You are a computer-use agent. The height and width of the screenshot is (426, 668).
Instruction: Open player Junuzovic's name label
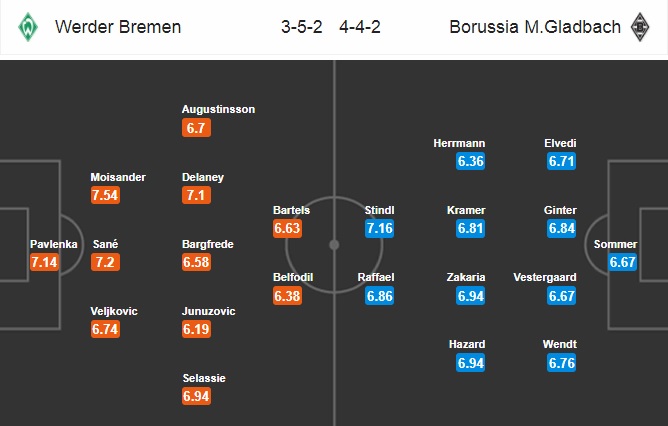[x=209, y=311]
